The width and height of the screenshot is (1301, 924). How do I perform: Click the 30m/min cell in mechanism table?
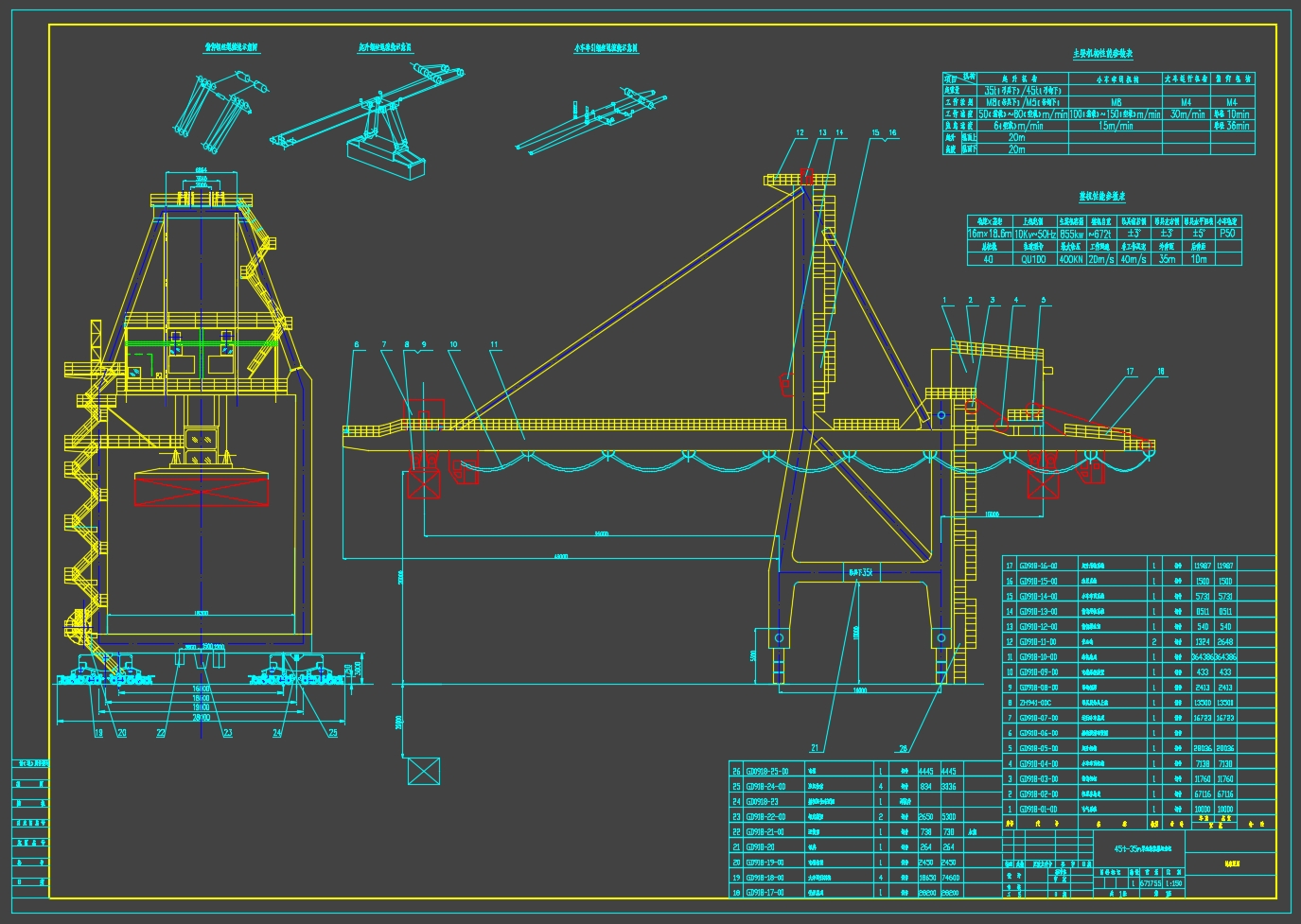click(x=1187, y=113)
